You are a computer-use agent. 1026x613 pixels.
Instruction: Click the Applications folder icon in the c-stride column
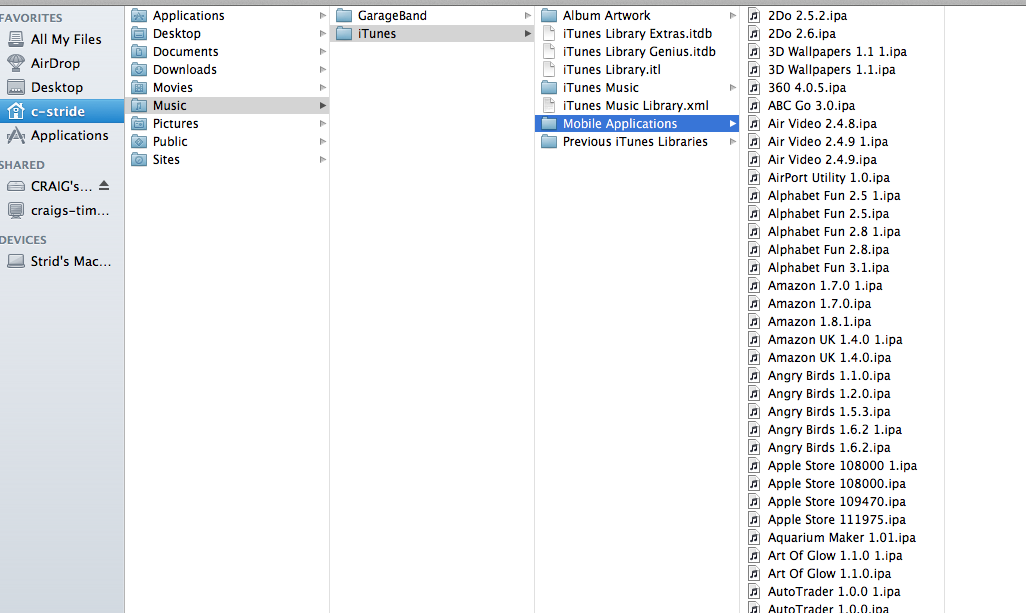[x=139, y=15]
